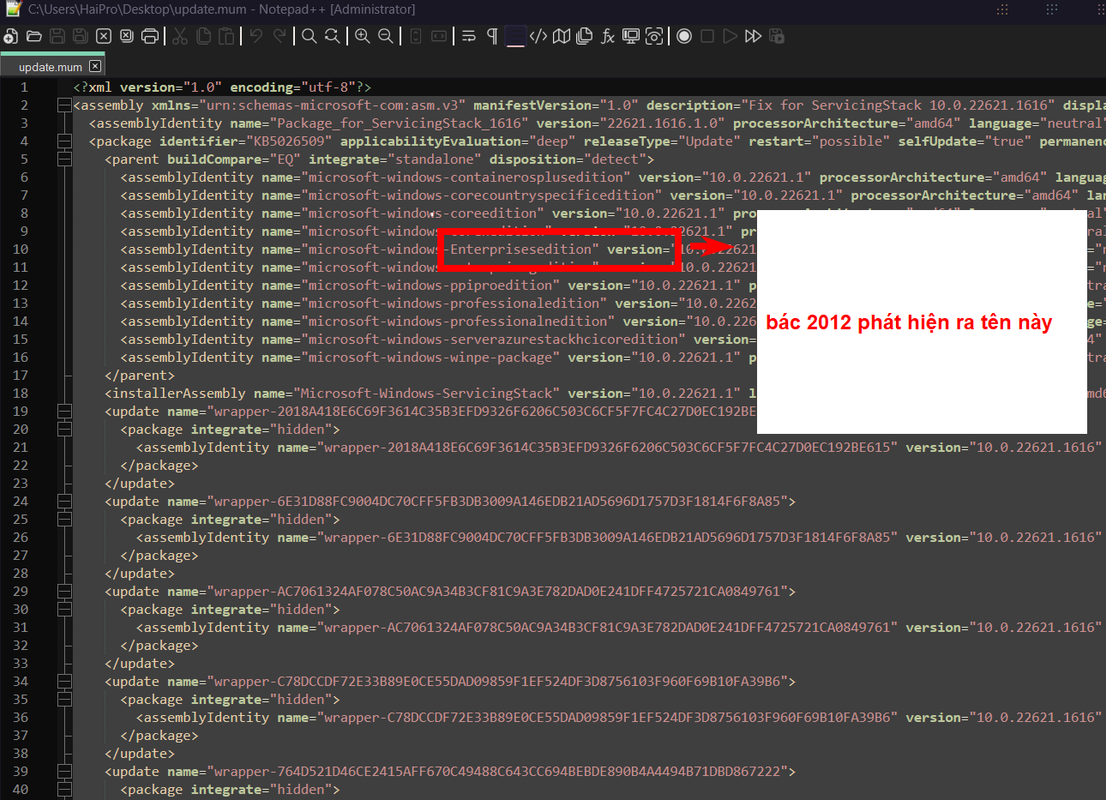Image resolution: width=1106 pixels, height=800 pixels.
Task: Click the Save recorded macro icon
Action: [777, 37]
